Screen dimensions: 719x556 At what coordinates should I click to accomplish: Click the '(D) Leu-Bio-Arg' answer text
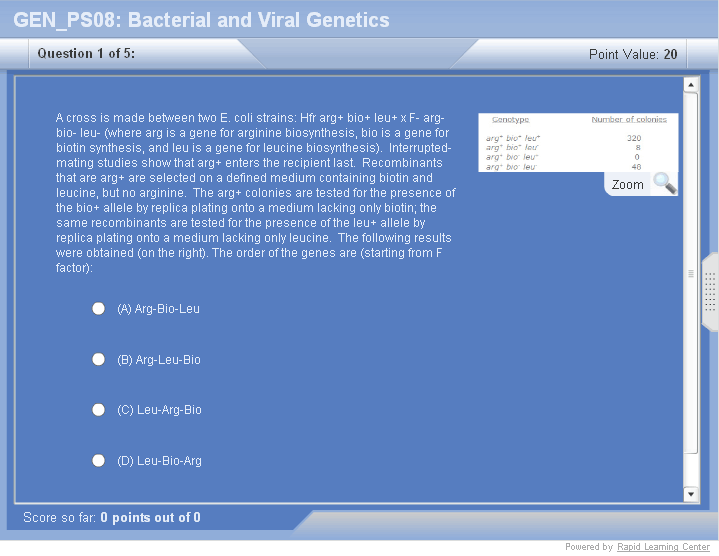[159, 461]
